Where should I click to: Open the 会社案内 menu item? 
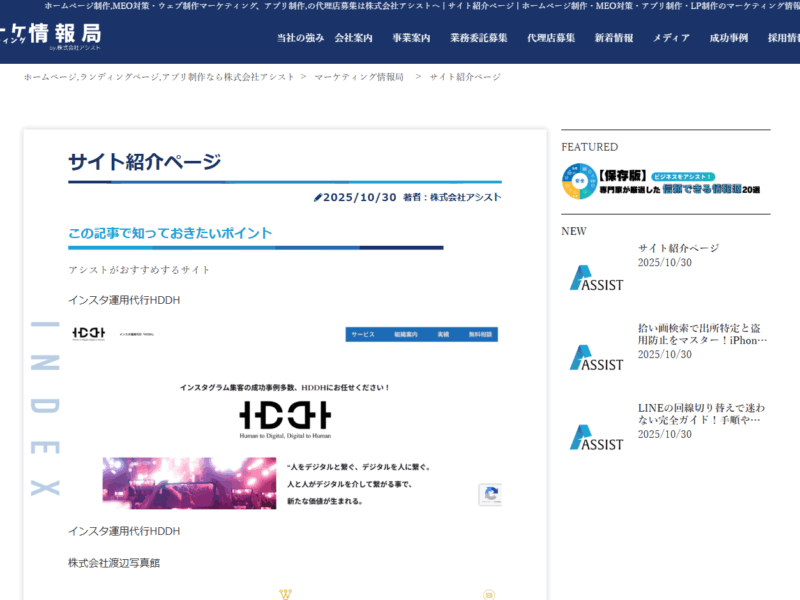pos(353,38)
